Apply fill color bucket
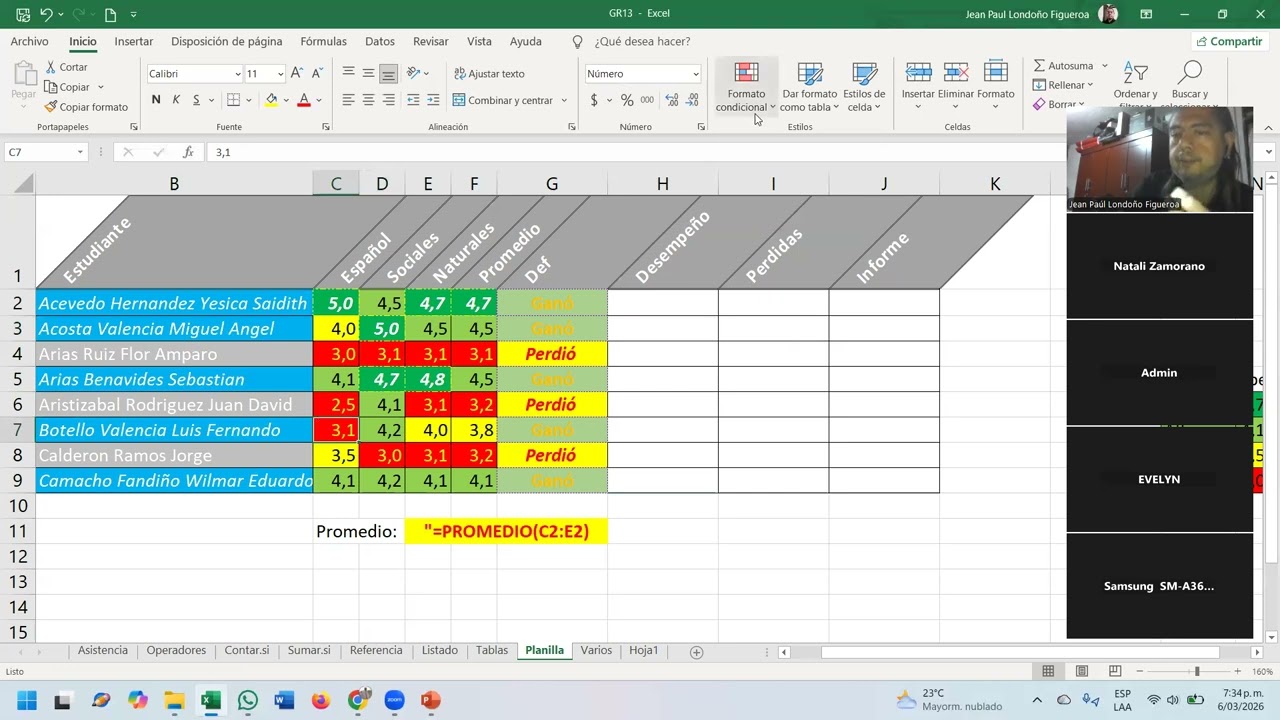 pos(271,100)
